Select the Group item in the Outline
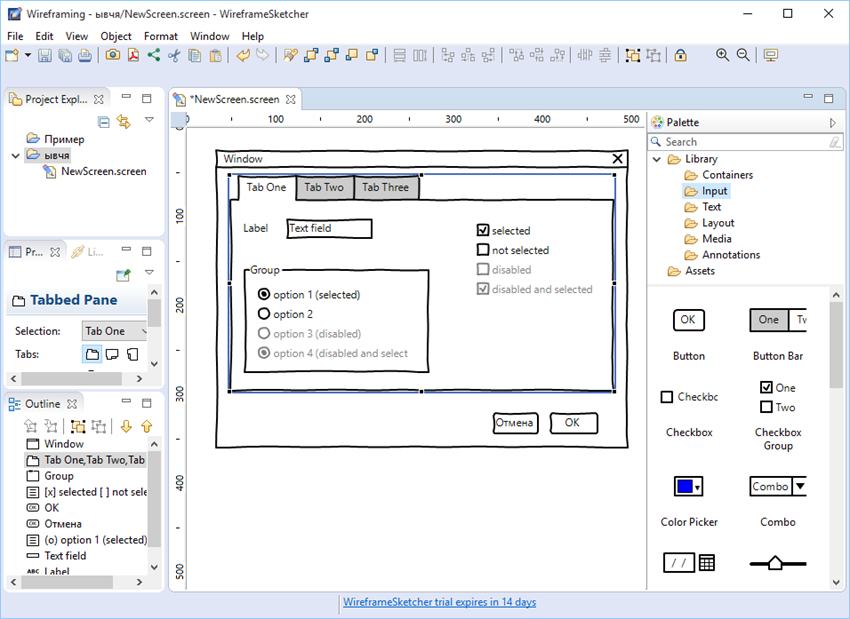This screenshot has width=850, height=619. point(50,476)
